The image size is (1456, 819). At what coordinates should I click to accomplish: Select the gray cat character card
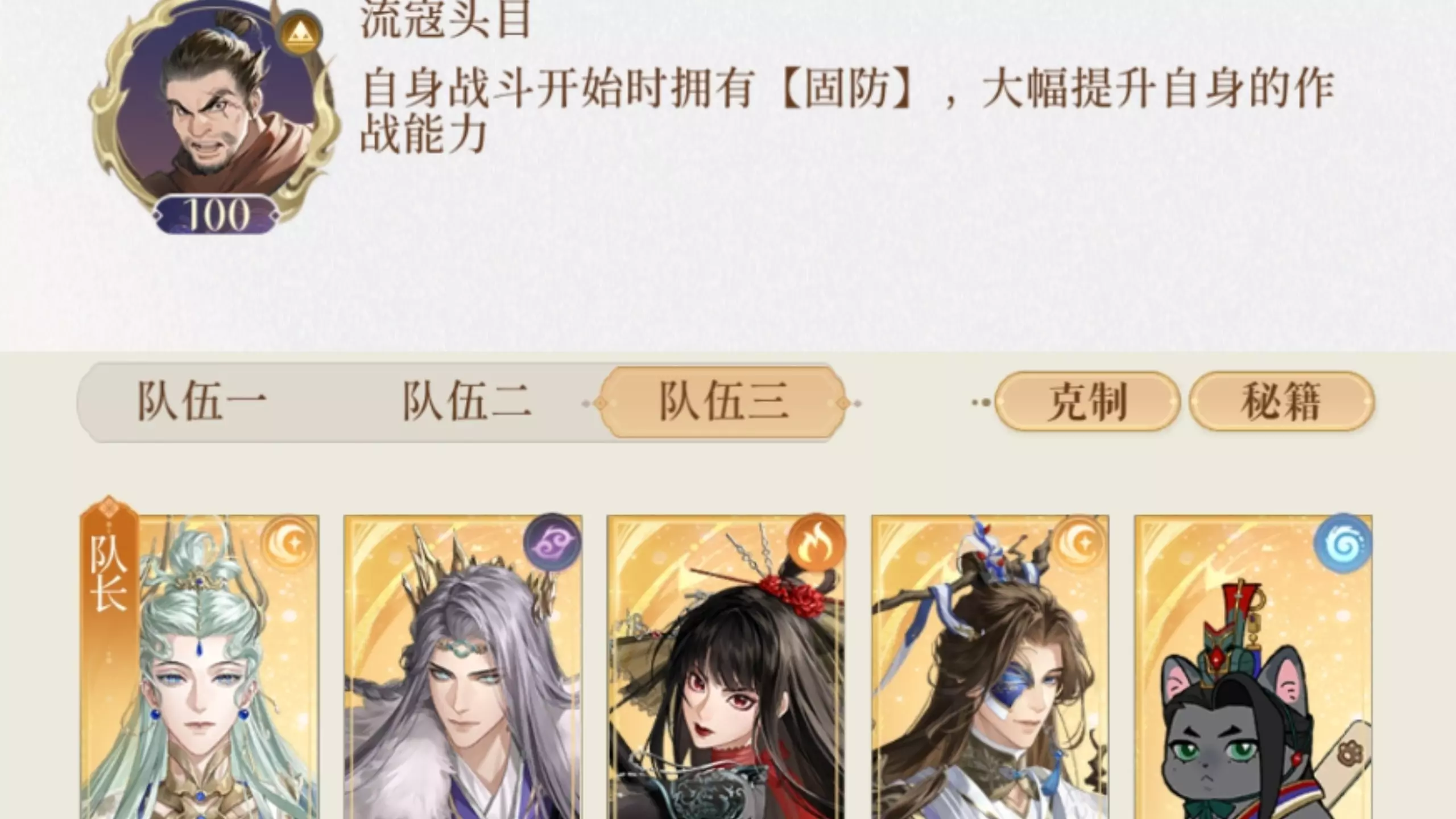(x=1254, y=667)
